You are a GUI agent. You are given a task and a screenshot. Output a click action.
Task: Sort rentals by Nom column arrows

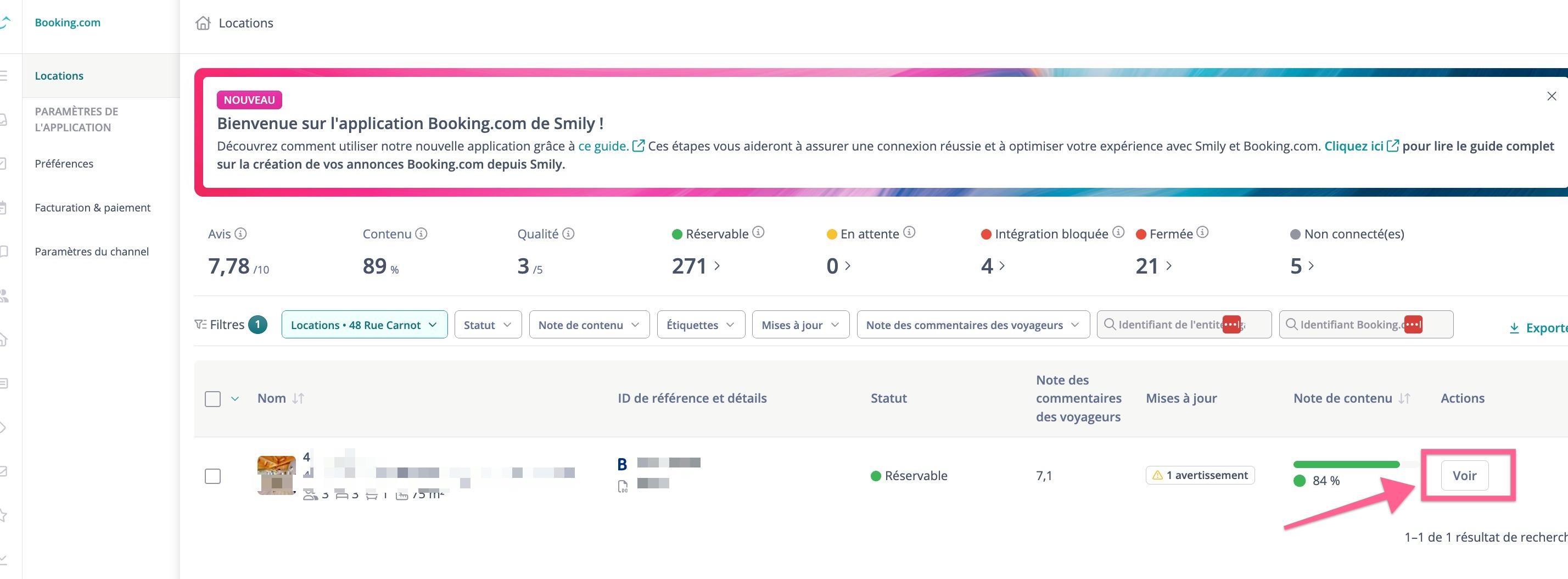tap(298, 398)
